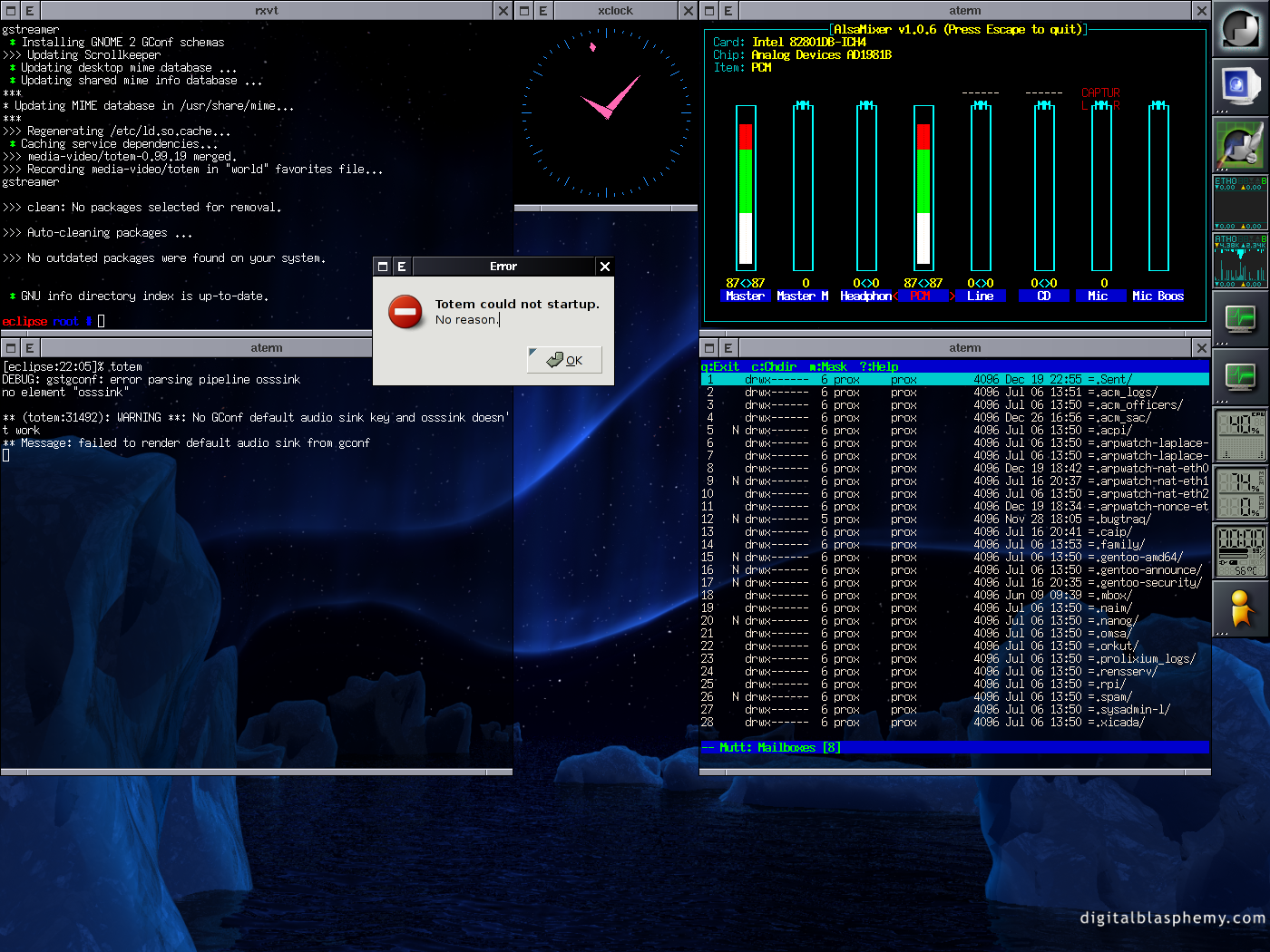The height and width of the screenshot is (952, 1270).
Task: Toggle the CAPTUR mute indicator above Mic channel
Action: point(1101,105)
